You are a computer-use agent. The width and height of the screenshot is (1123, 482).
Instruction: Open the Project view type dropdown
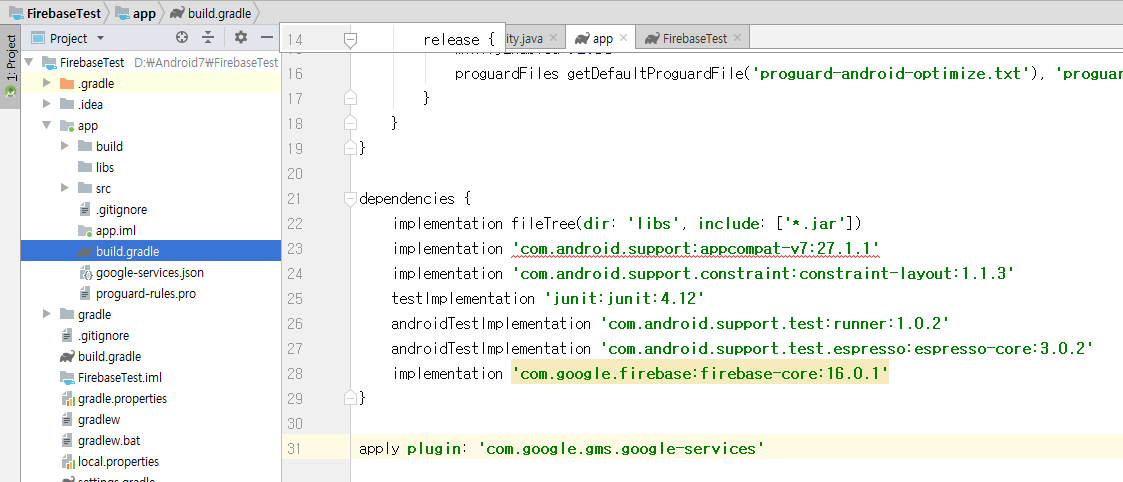coord(99,38)
